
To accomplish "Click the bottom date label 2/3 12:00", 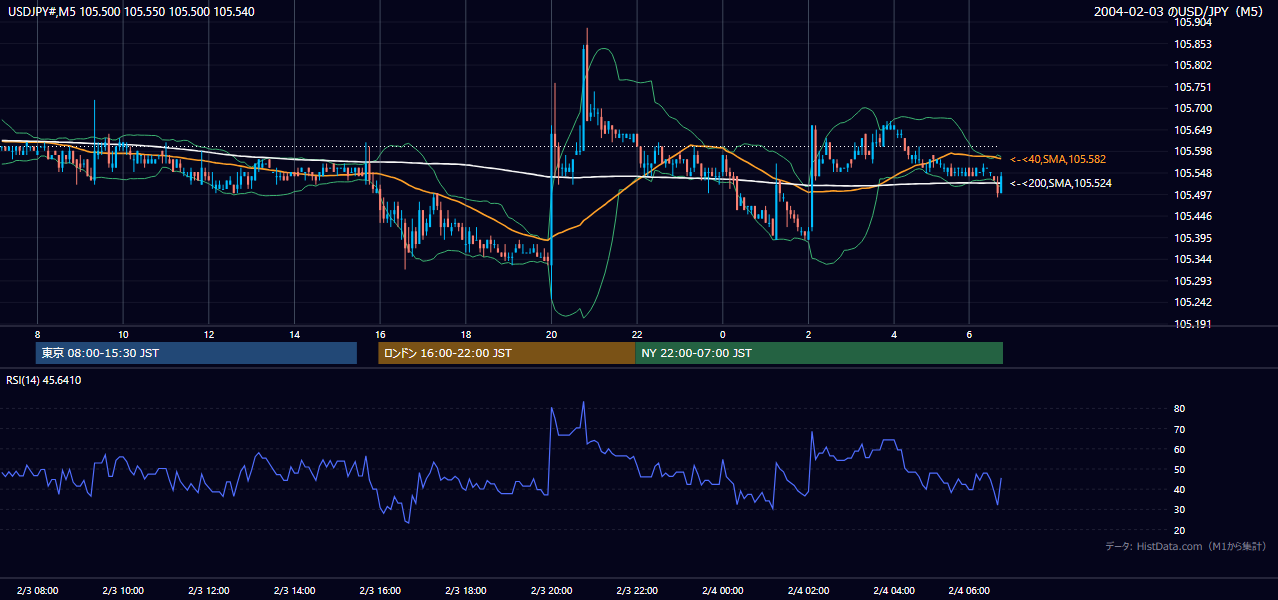I will [209, 590].
